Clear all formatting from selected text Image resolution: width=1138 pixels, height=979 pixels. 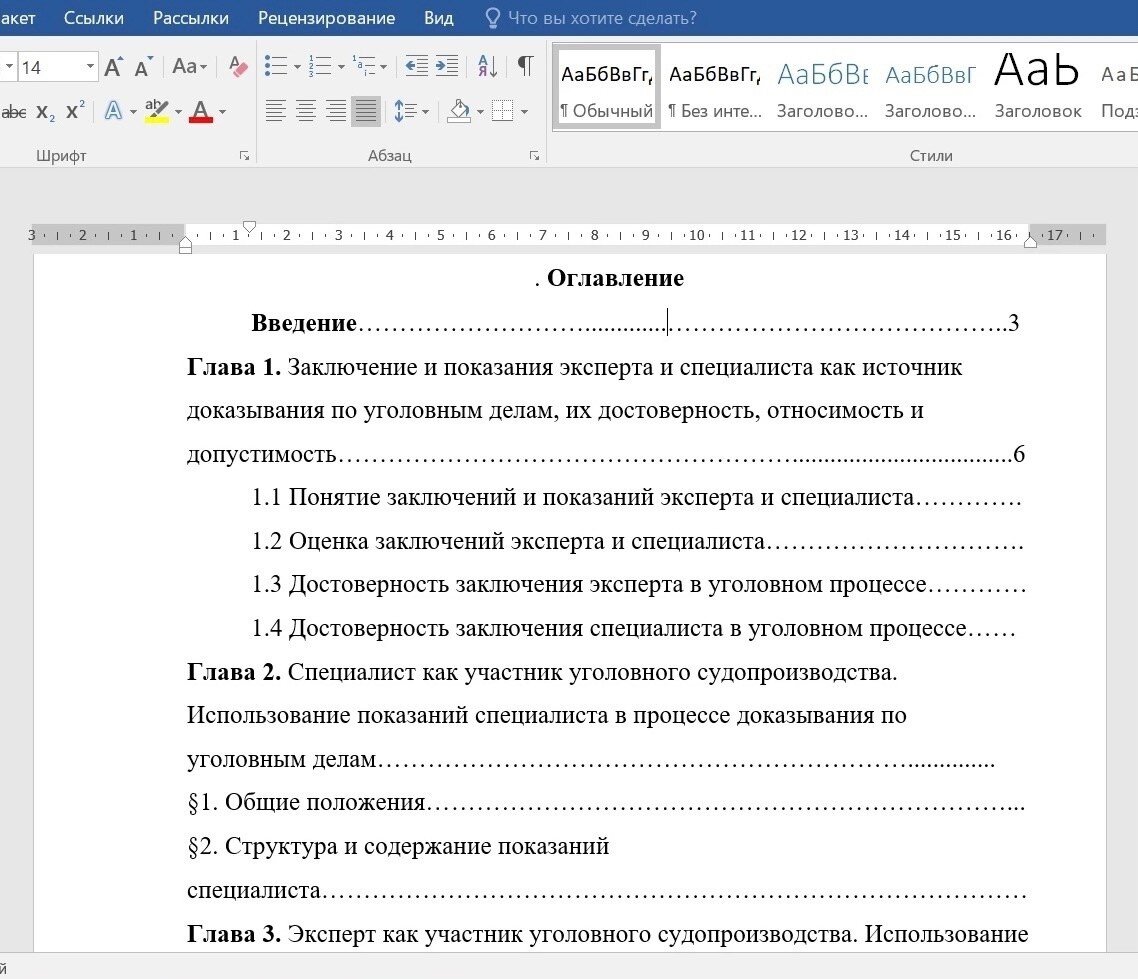click(238, 67)
